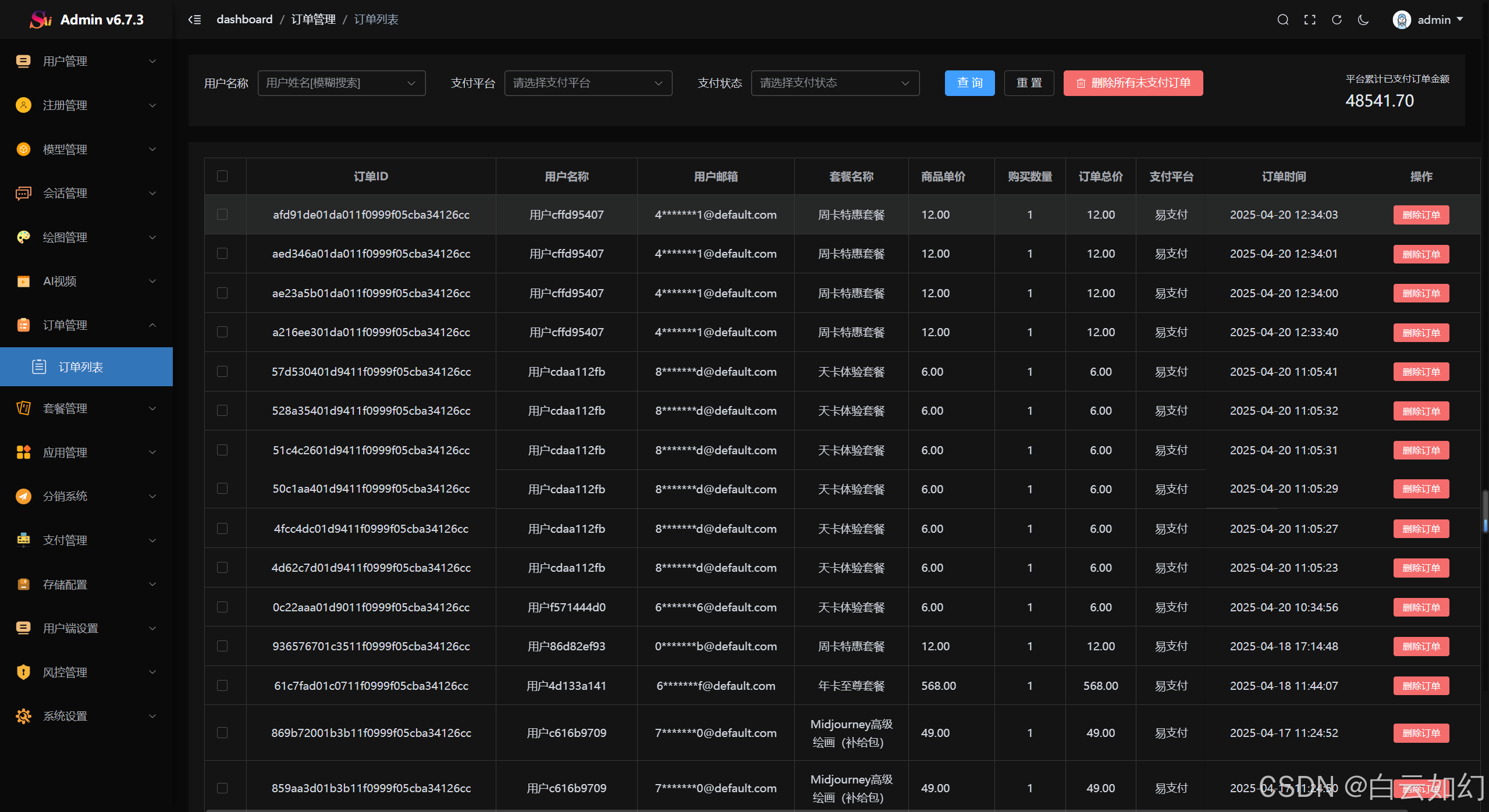1489x812 pixels.
Task: Click the vertical scrollbar thumb at right
Action: [x=1485, y=511]
